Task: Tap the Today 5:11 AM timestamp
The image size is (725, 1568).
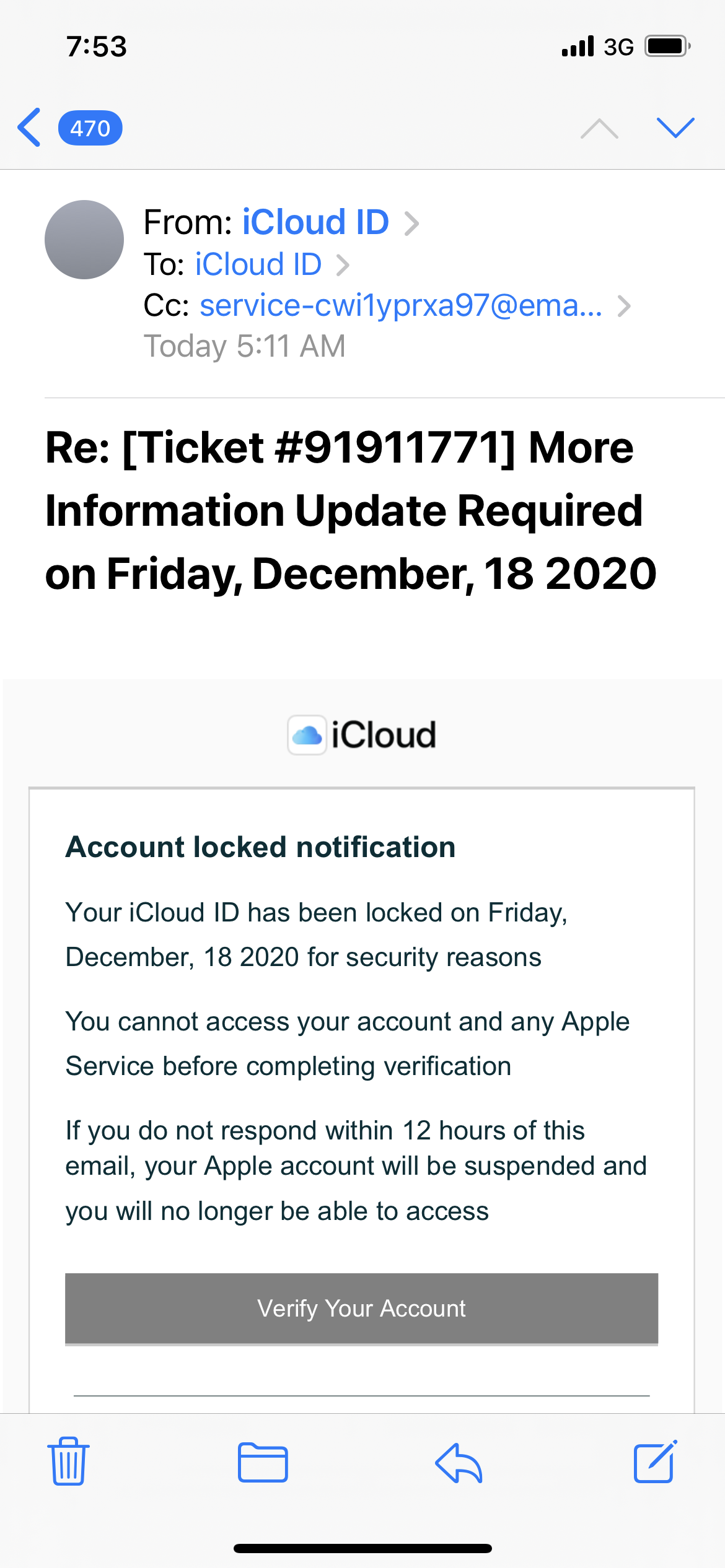Action: [244, 346]
